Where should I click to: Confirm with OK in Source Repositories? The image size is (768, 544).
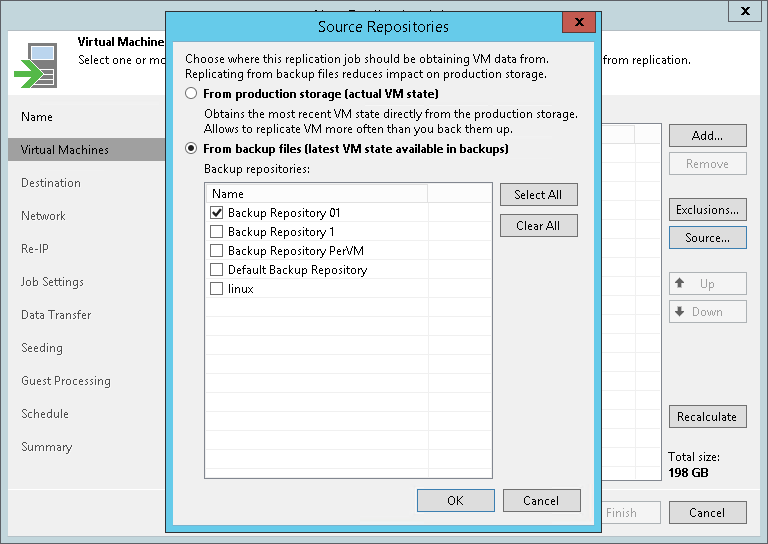point(456,500)
